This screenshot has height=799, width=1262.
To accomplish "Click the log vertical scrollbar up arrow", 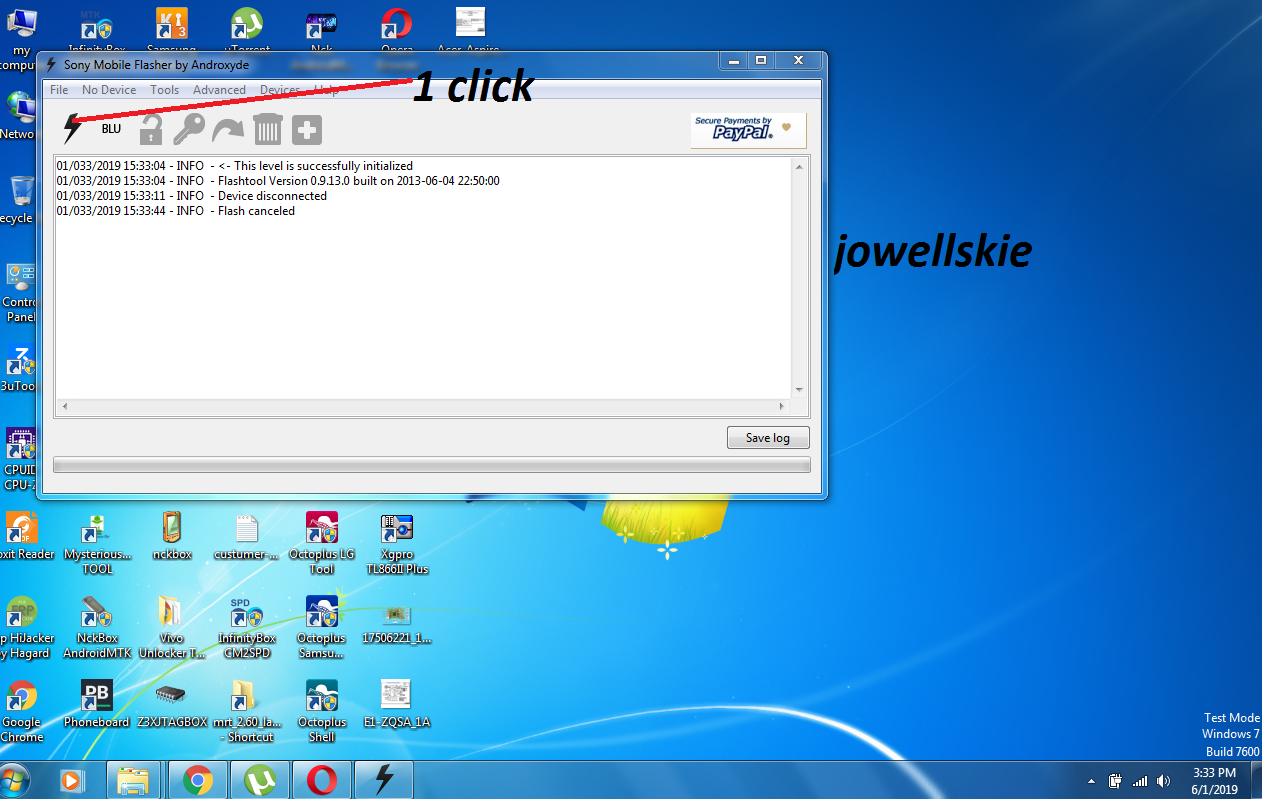I will [799, 167].
